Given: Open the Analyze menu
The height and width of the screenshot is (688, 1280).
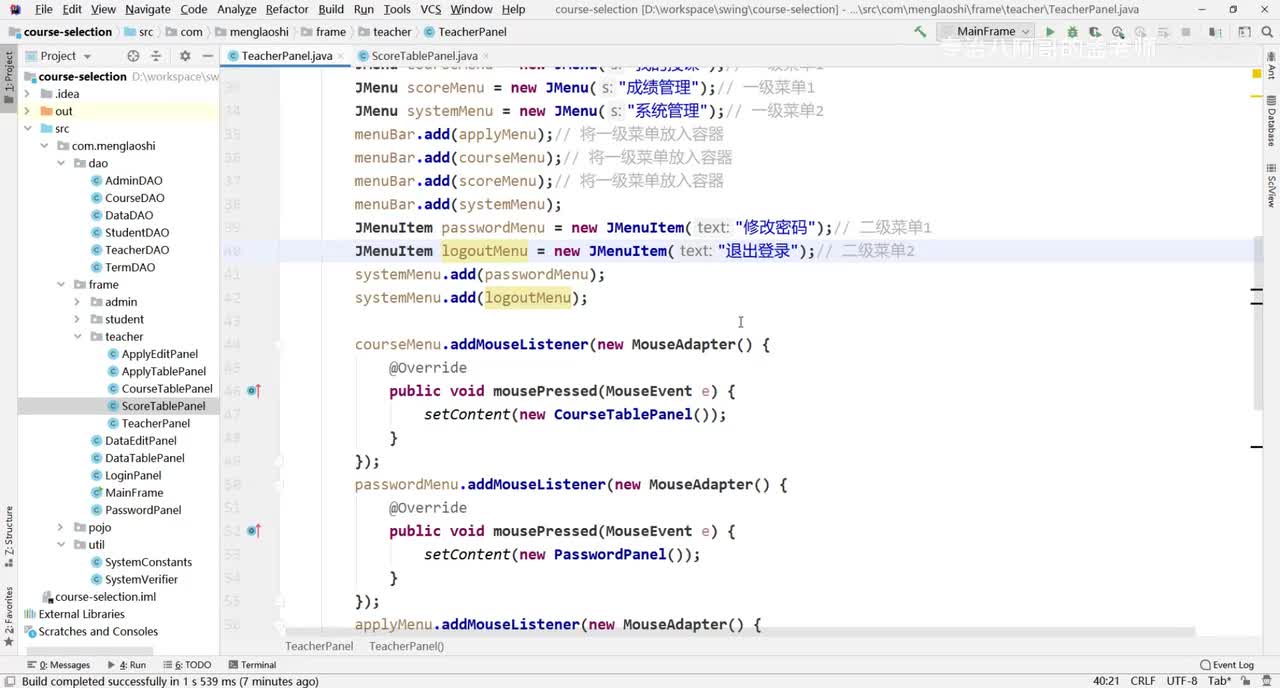Looking at the screenshot, I should coord(237,9).
